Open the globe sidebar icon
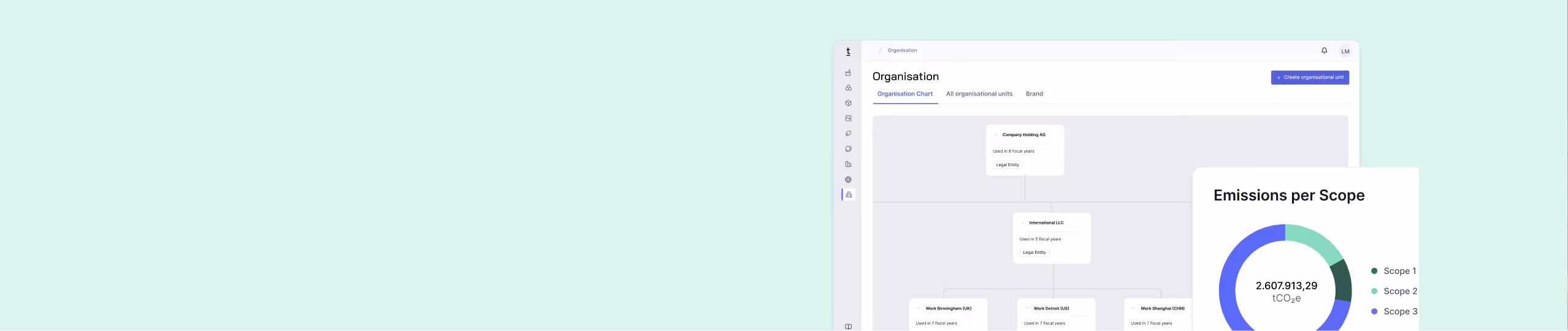The height and width of the screenshot is (331, 1568). 848,180
